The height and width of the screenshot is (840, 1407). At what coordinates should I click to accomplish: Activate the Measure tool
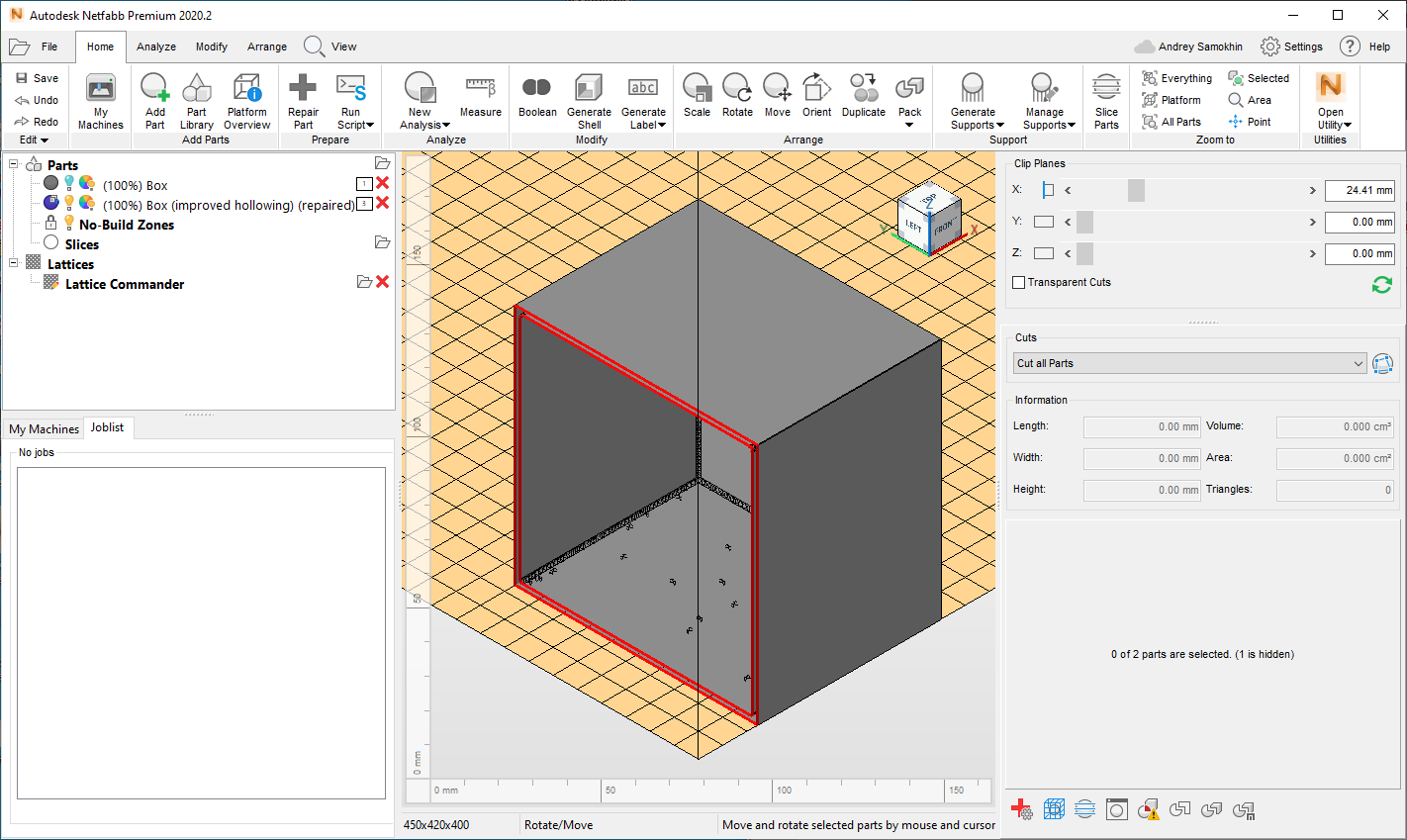point(481,94)
